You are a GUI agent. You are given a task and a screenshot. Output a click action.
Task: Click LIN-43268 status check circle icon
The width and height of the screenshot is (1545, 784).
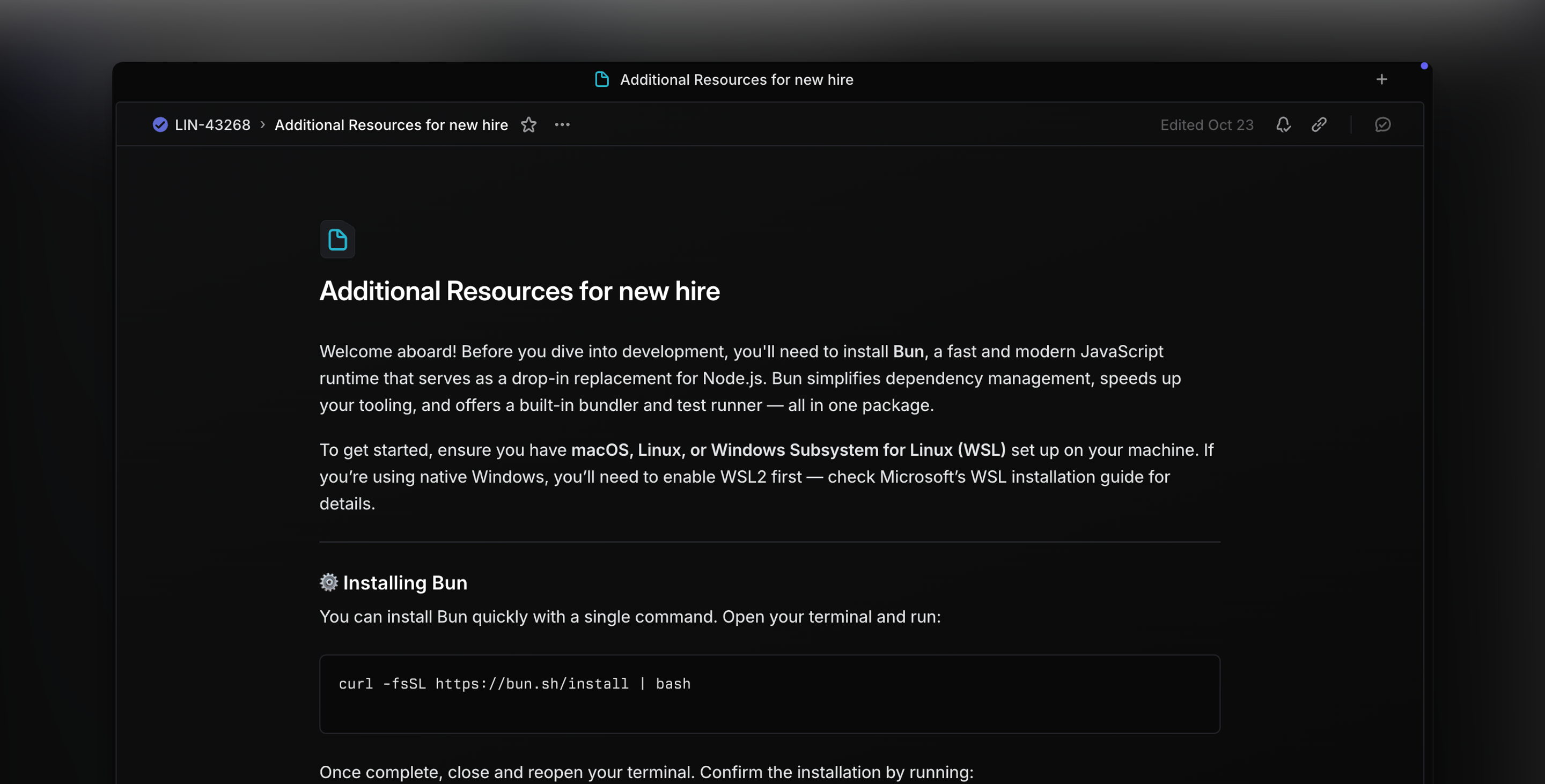click(x=160, y=124)
